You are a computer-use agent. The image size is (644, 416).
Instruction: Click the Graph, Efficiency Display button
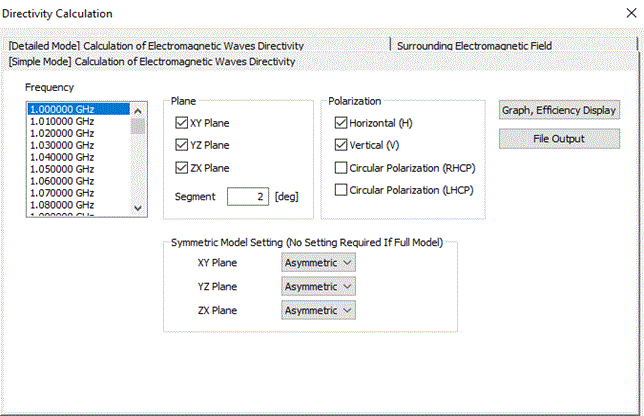[x=560, y=110]
